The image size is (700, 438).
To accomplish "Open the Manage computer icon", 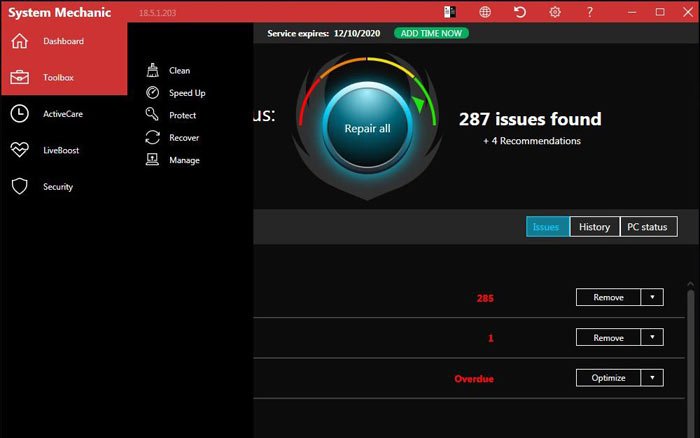I will [152, 159].
